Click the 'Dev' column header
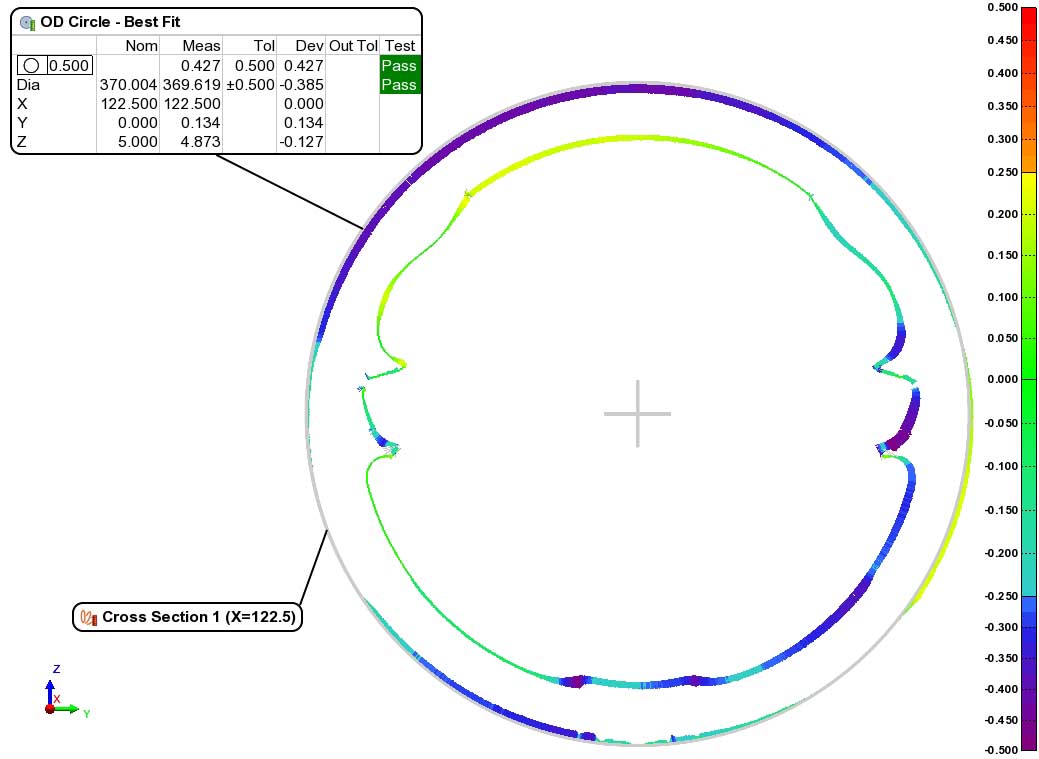1039x759 pixels. (309, 46)
